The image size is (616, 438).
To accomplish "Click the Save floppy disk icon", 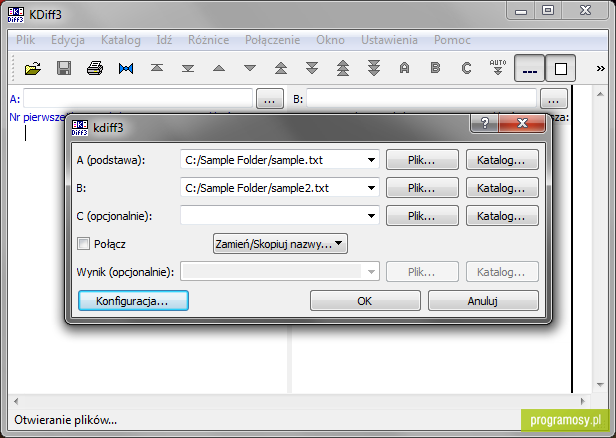I will [x=64, y=68].
